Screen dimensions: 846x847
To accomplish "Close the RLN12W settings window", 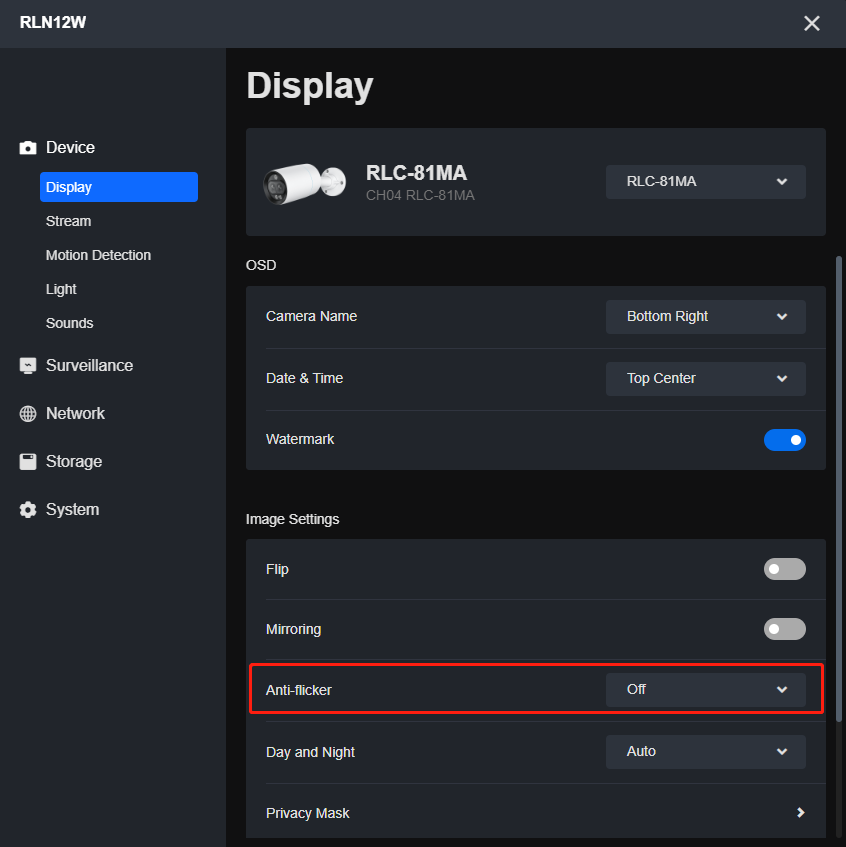I will click(811, 23).
